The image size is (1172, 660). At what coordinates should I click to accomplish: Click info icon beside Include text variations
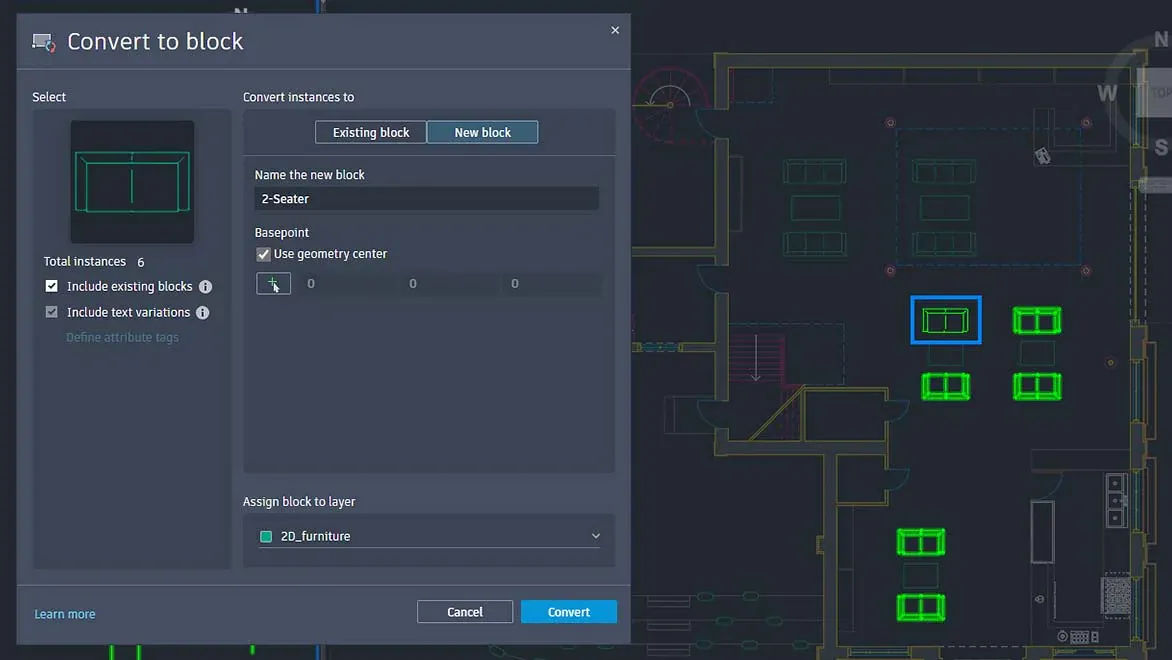[202, 313]
